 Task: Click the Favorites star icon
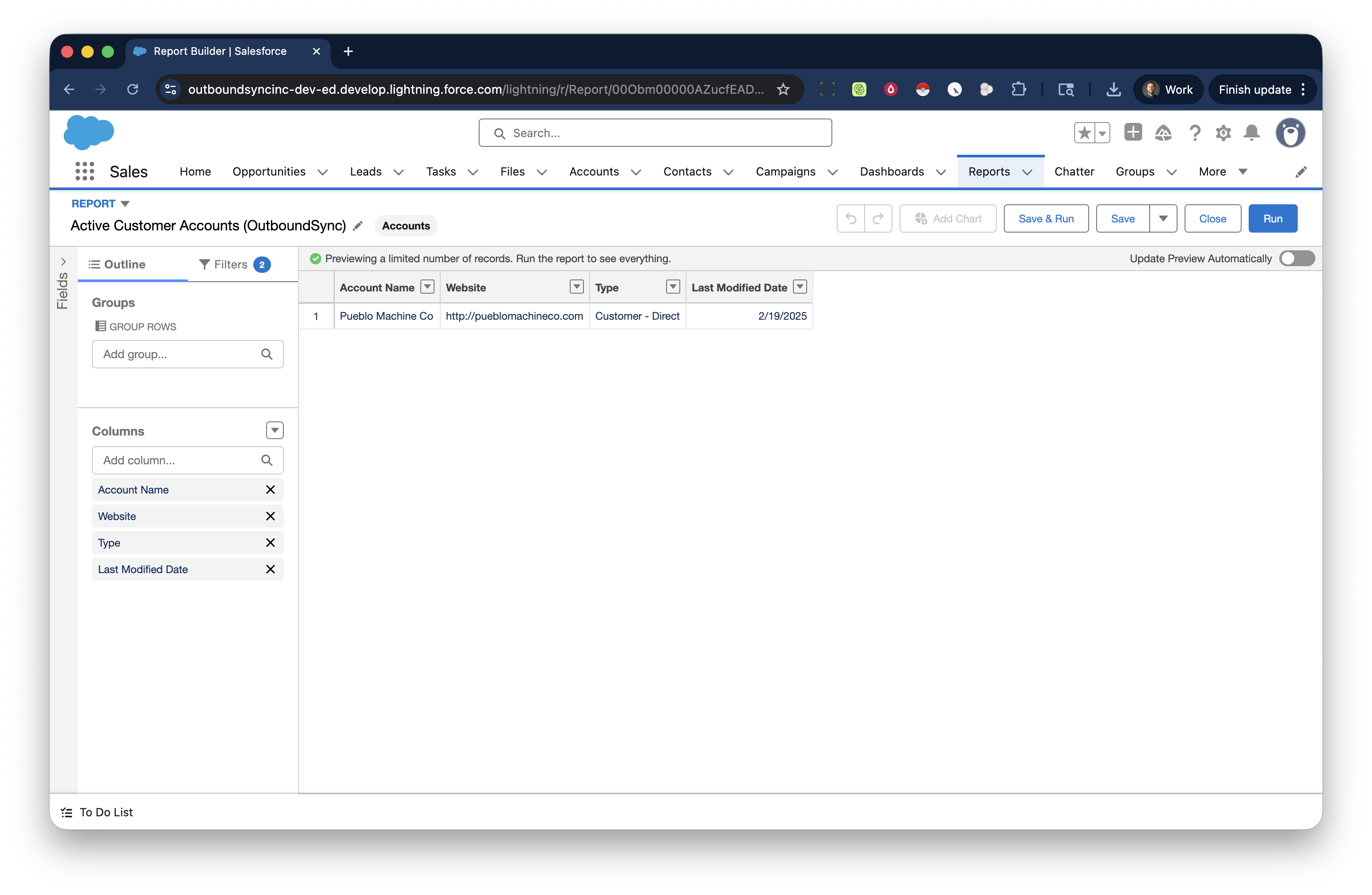tap(1084, 133)
